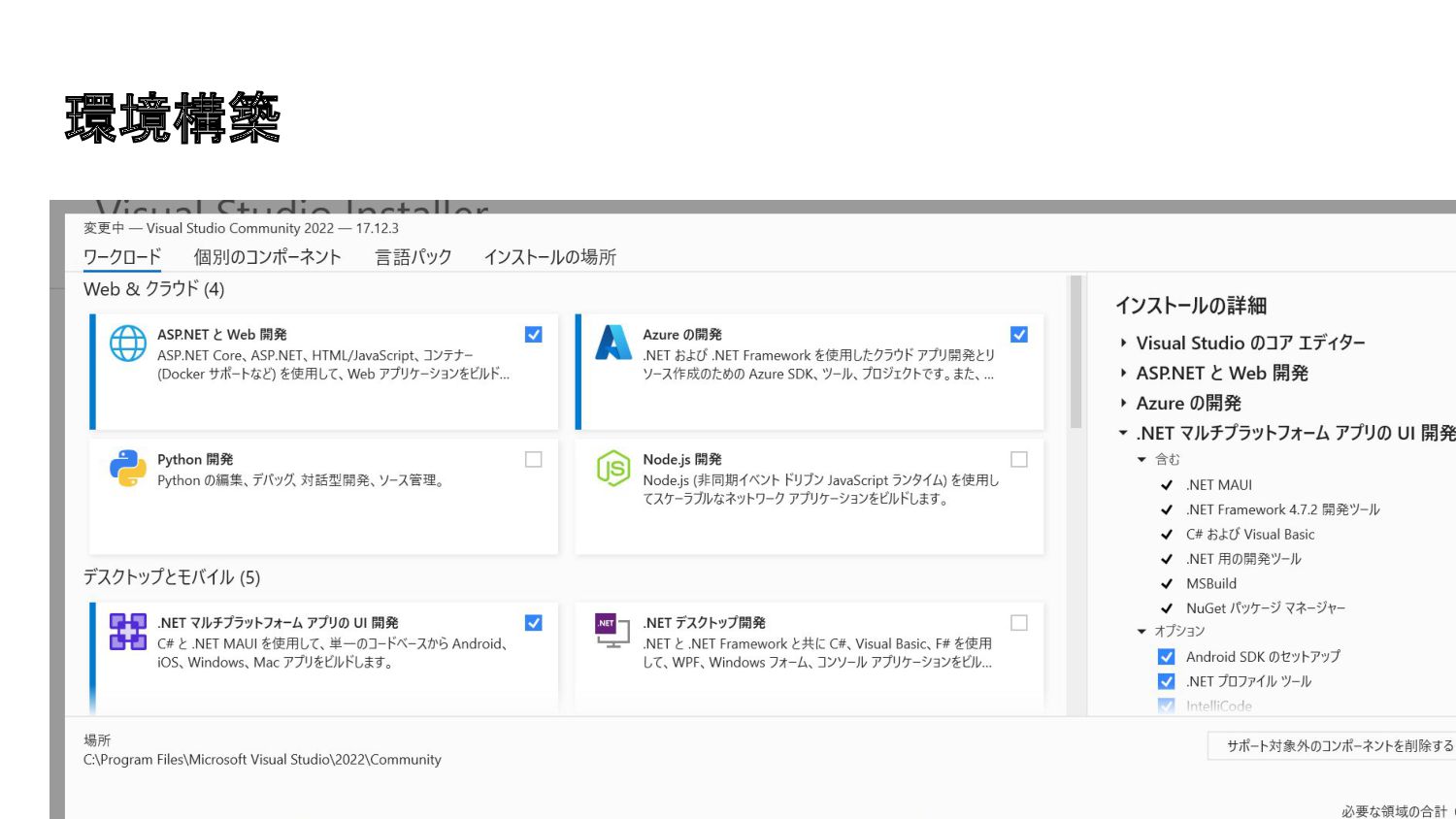The image size is (1456, 819).
Task: Click the .NET MAUI workload icon
Action: tap(127, 632)
